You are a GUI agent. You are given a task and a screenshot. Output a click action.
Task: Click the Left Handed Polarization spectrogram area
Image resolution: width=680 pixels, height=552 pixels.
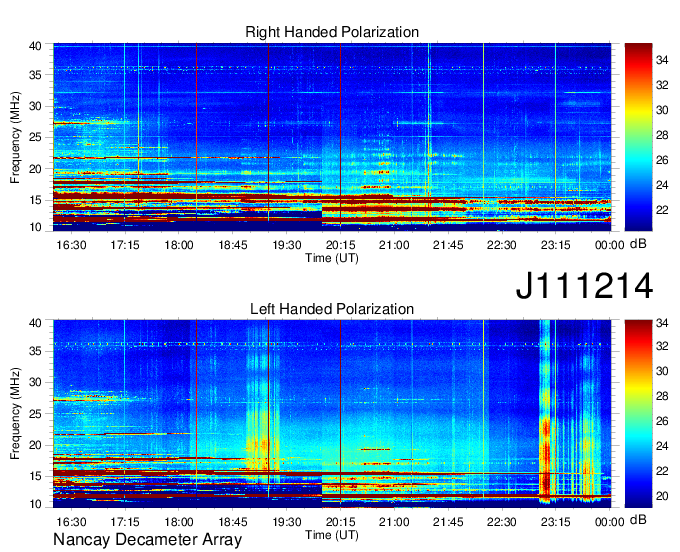pyautogui.click(x=332, y=414)
